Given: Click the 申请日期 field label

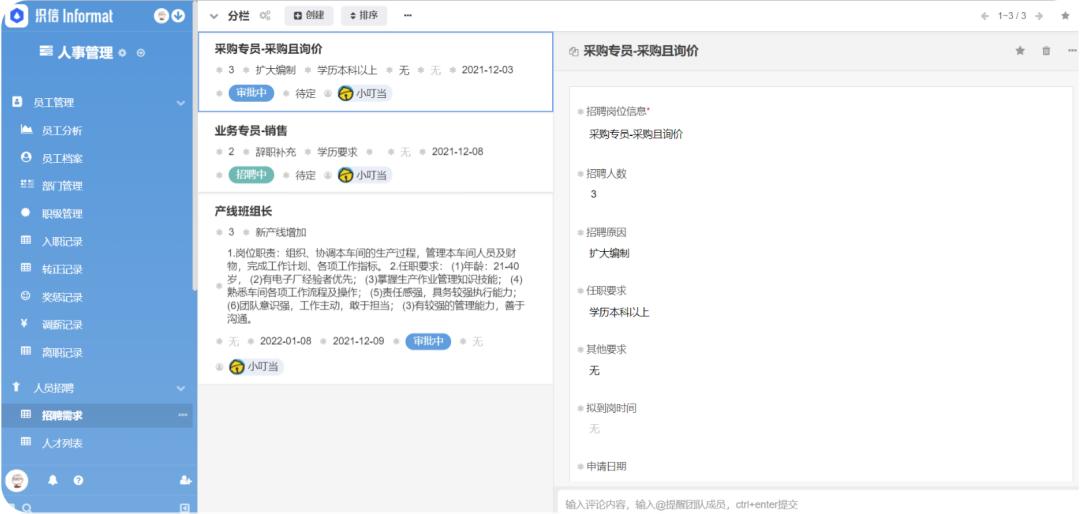Looking at the screenshot, I should coord(606,466).
